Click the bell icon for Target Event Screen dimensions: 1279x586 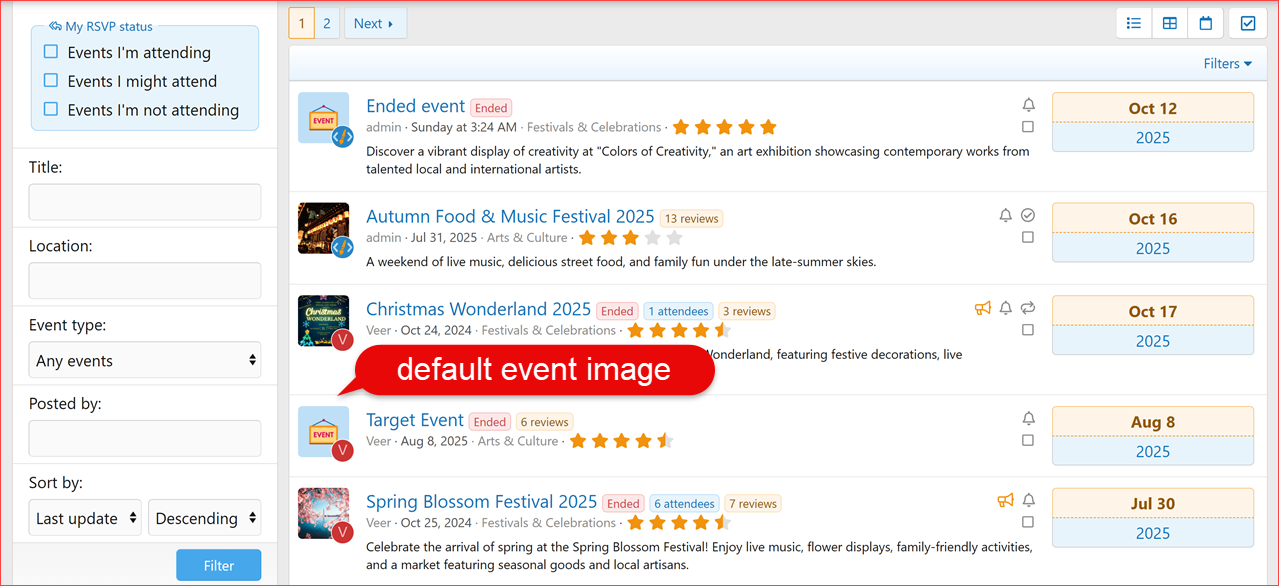[x=1028, y=419]
